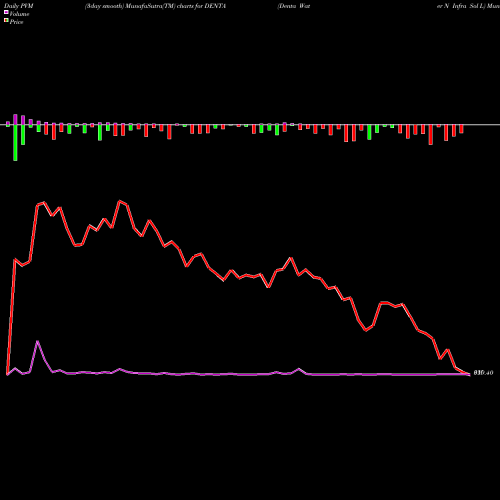Click the last price value label
The image size is (500, 500).
coord(483,373)
